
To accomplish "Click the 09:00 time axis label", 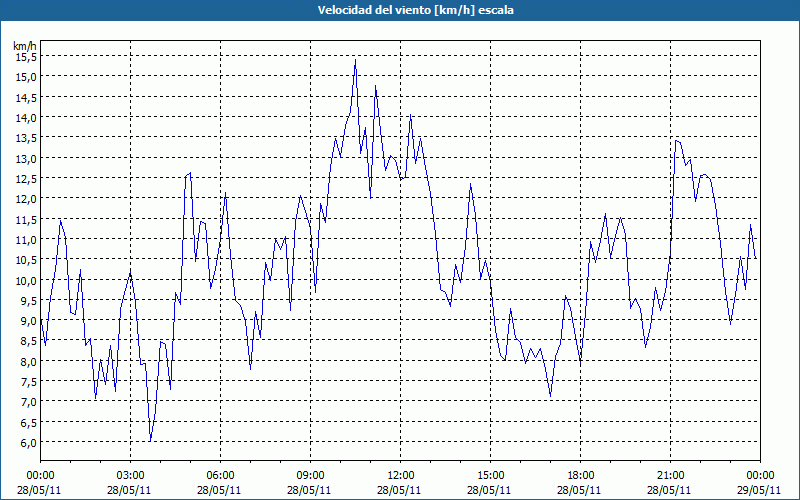I will (x=310, y=476).
